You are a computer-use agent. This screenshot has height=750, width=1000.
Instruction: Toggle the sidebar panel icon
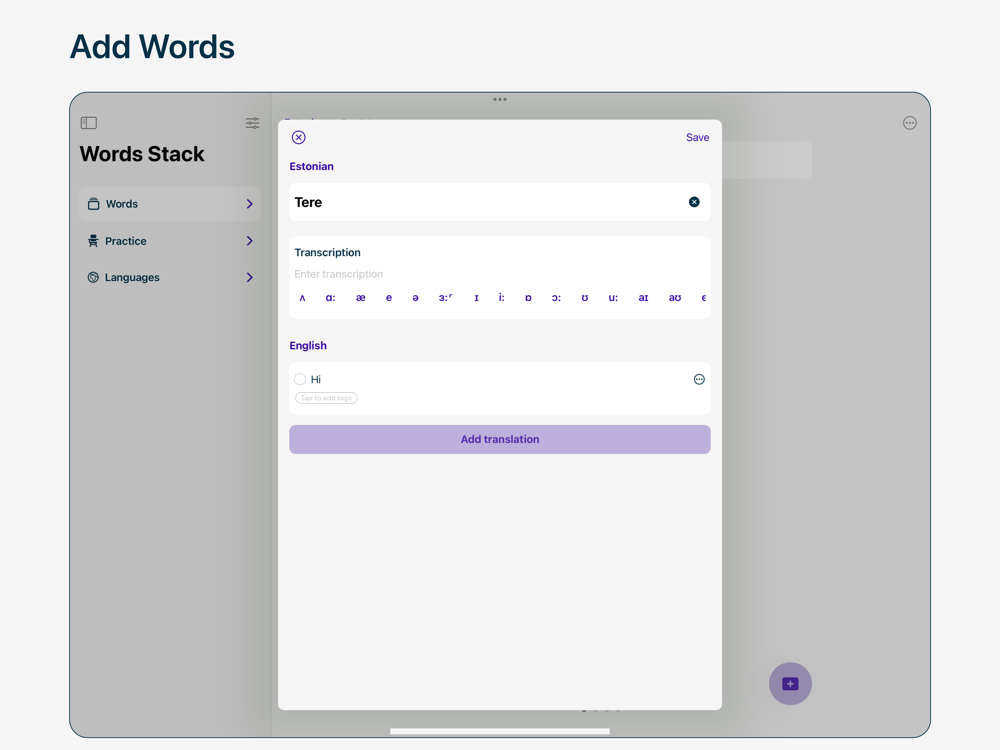pos(89,123)
